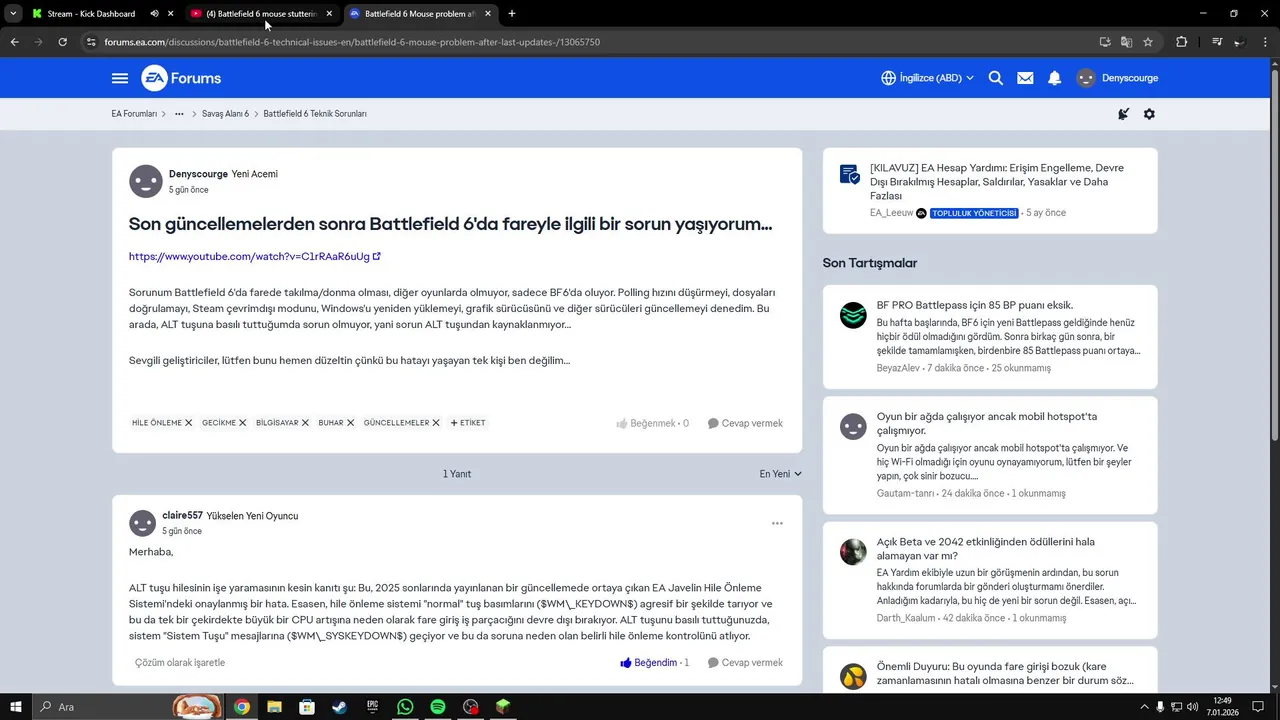Click the EA Forums logo
The width and height of the screenshot is (1280, 720).
(x=182, y=78)
